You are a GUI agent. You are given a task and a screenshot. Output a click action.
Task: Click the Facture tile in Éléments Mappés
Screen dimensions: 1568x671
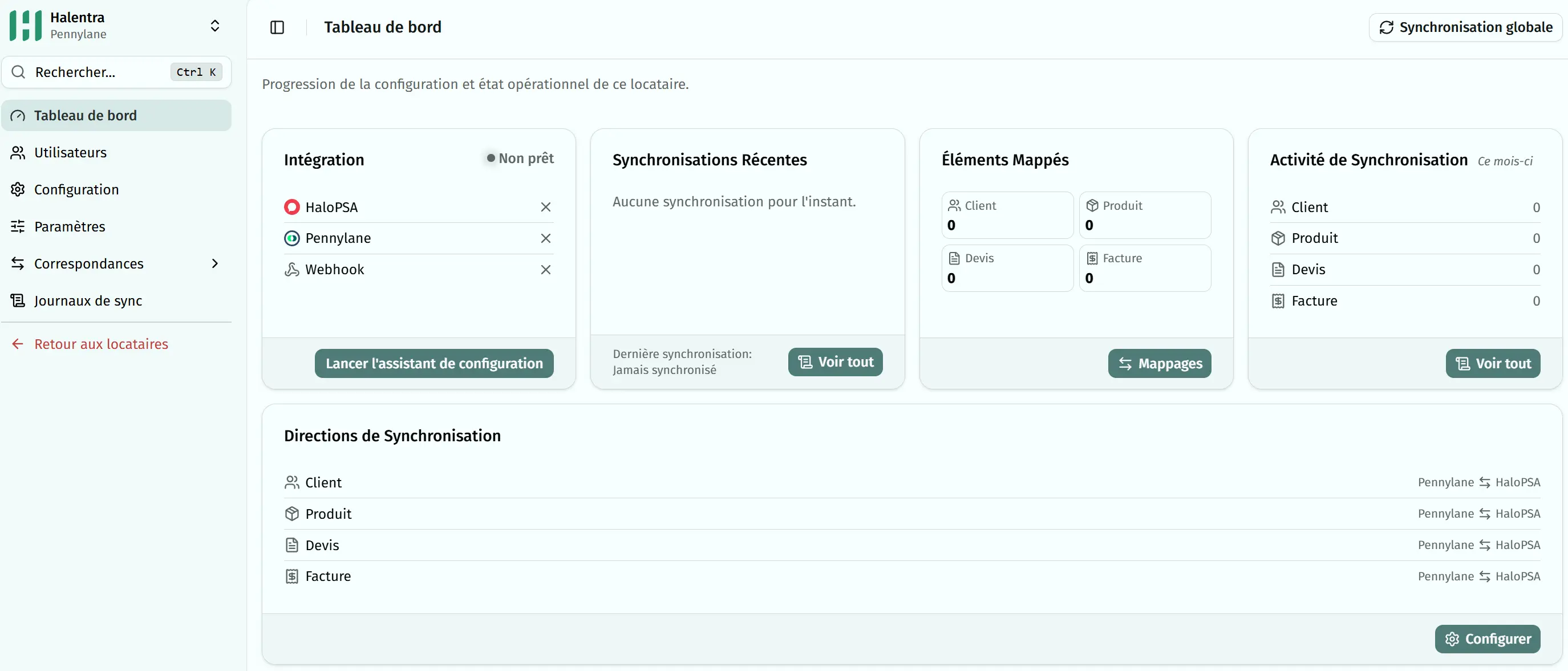(x=1145, y=269)
